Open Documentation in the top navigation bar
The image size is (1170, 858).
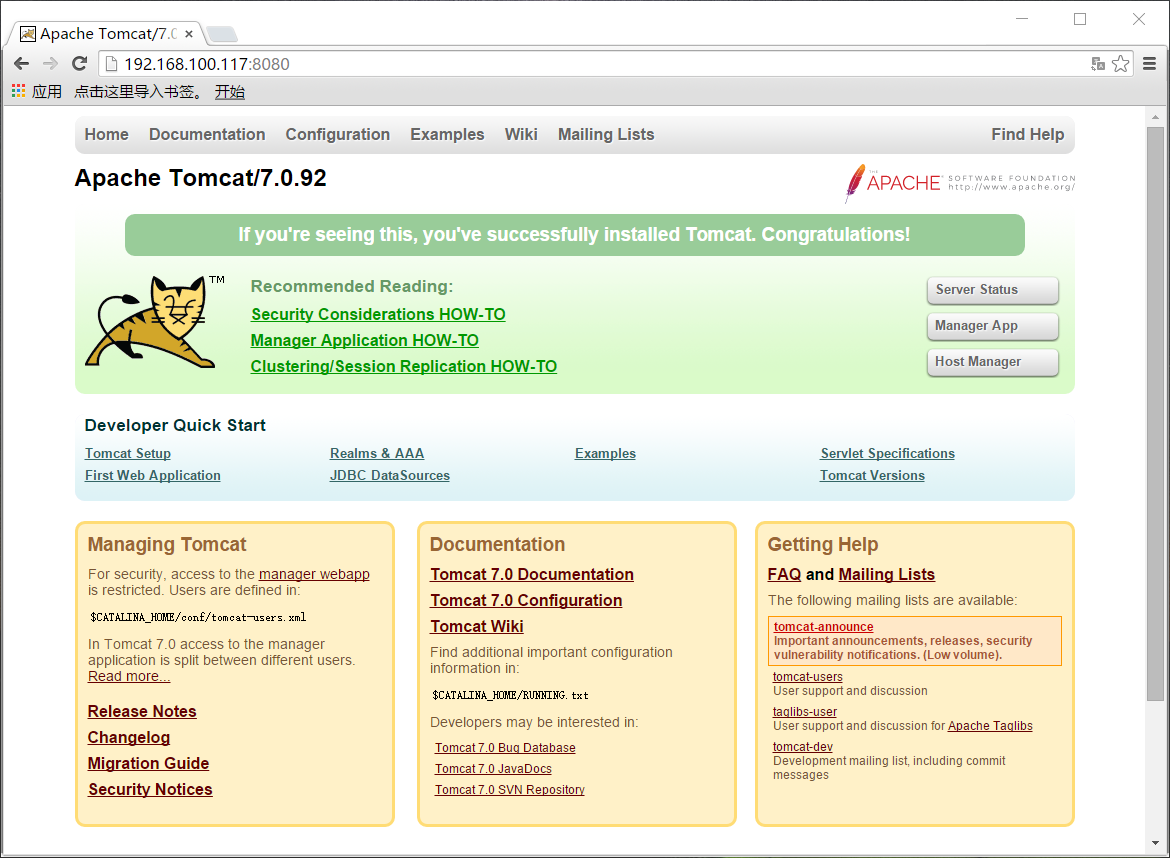207,134
